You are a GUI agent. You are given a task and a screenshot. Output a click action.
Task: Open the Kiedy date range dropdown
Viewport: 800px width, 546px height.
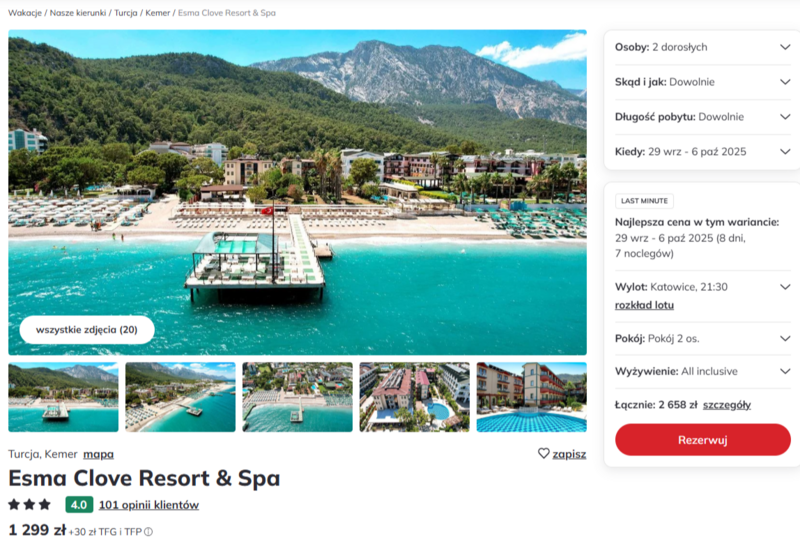point(703,152)
